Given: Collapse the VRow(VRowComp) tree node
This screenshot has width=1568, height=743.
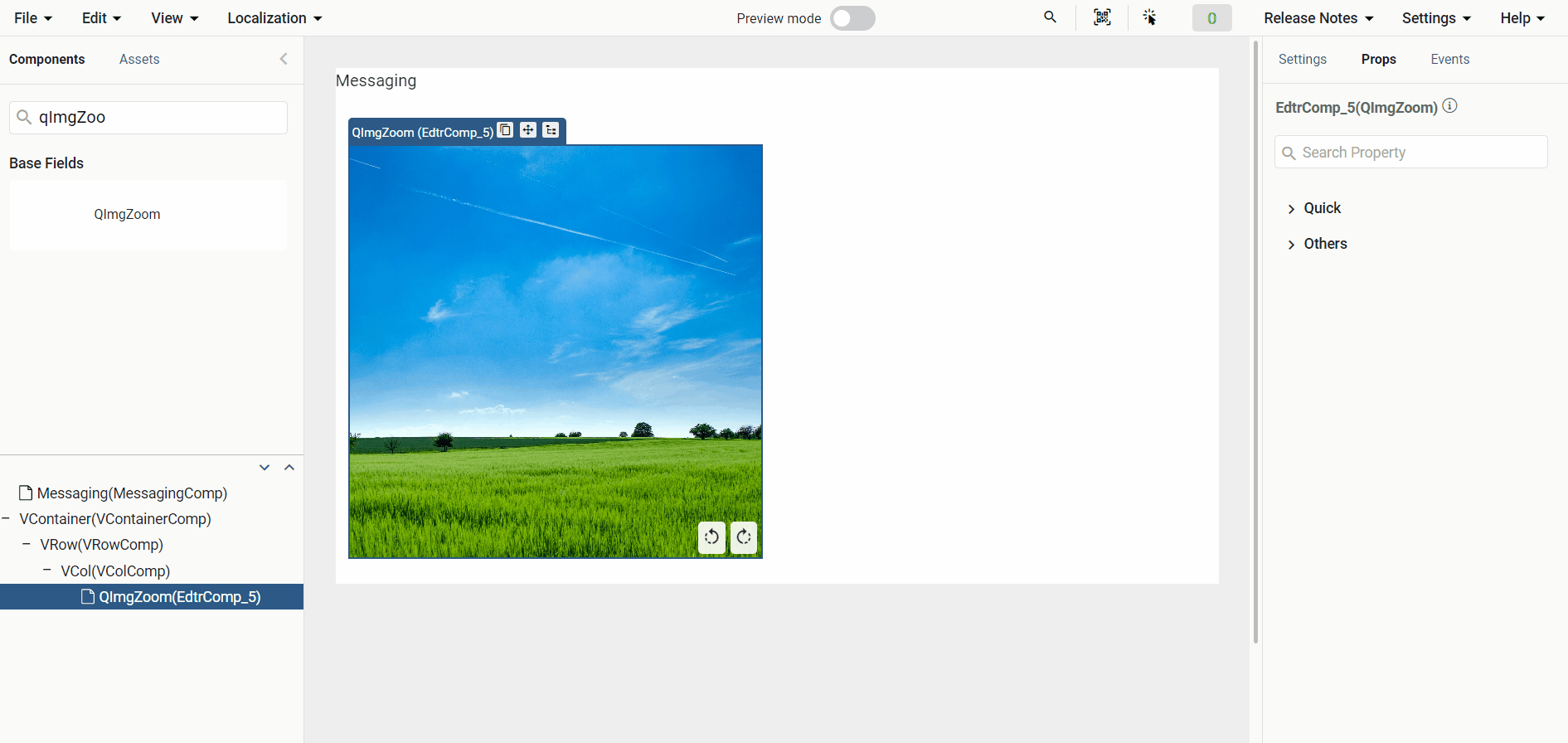Looking at the screenshot, I should 27,545.
